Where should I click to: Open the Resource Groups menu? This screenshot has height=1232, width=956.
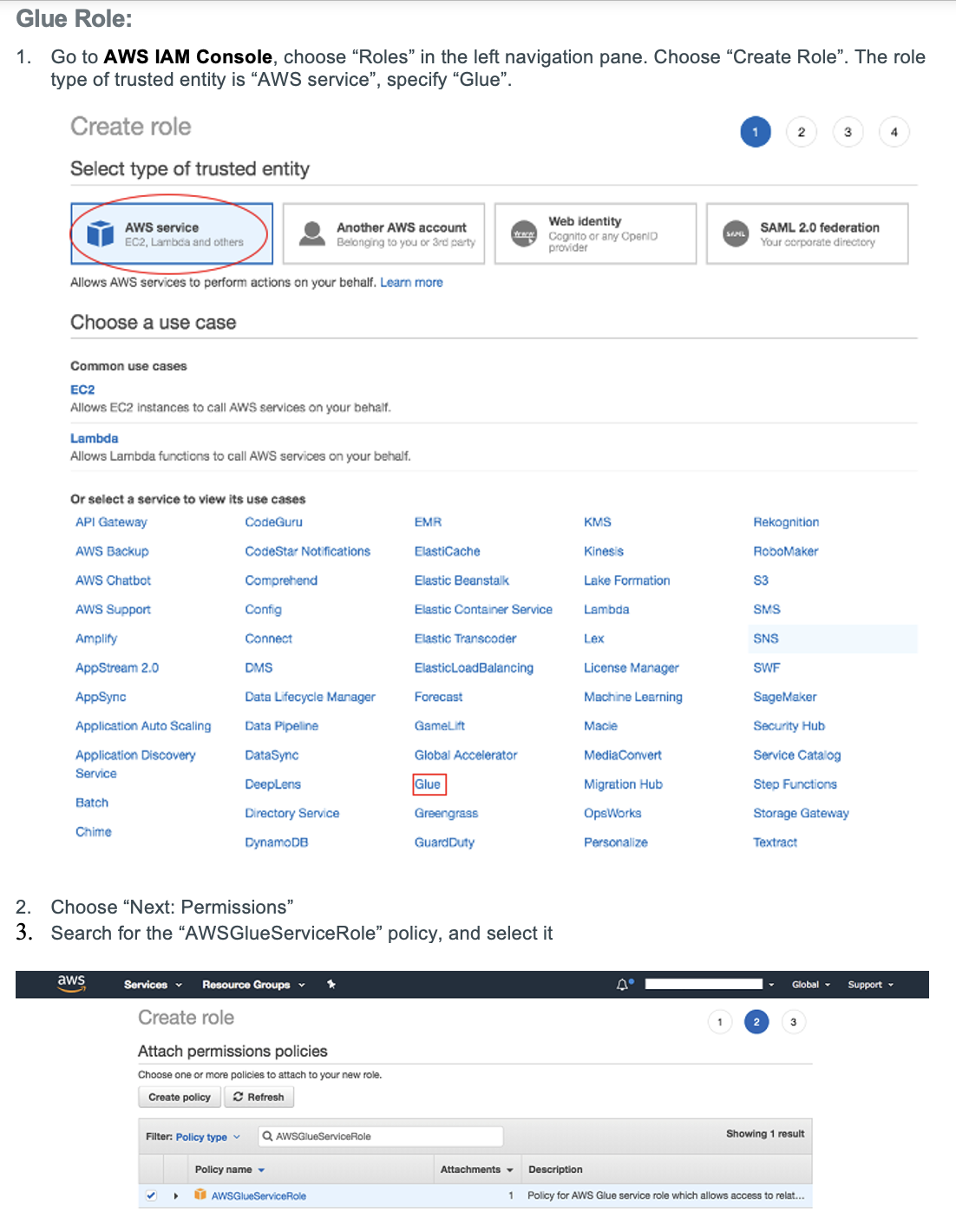point(253,985)
